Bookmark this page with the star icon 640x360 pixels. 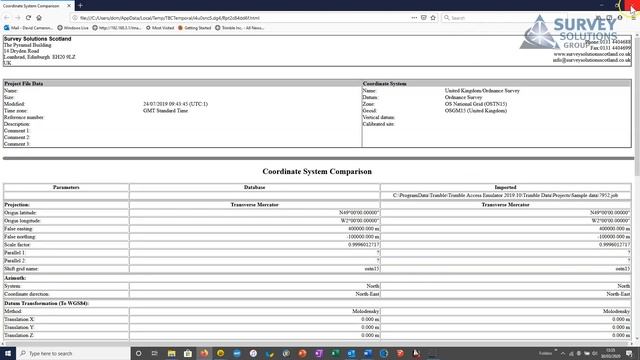point(433,18)
